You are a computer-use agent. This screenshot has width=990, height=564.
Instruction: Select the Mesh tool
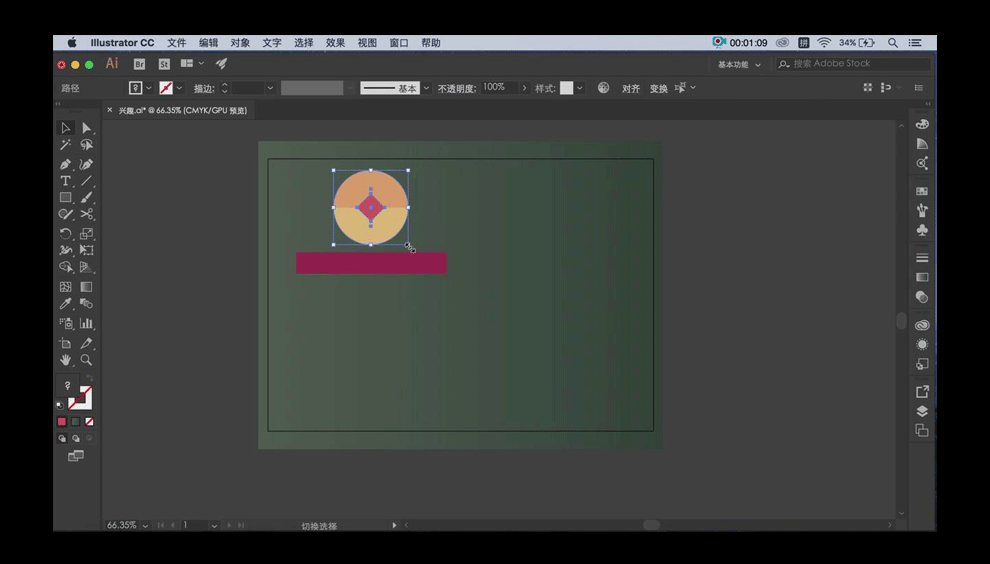click(x=65, y=287)
